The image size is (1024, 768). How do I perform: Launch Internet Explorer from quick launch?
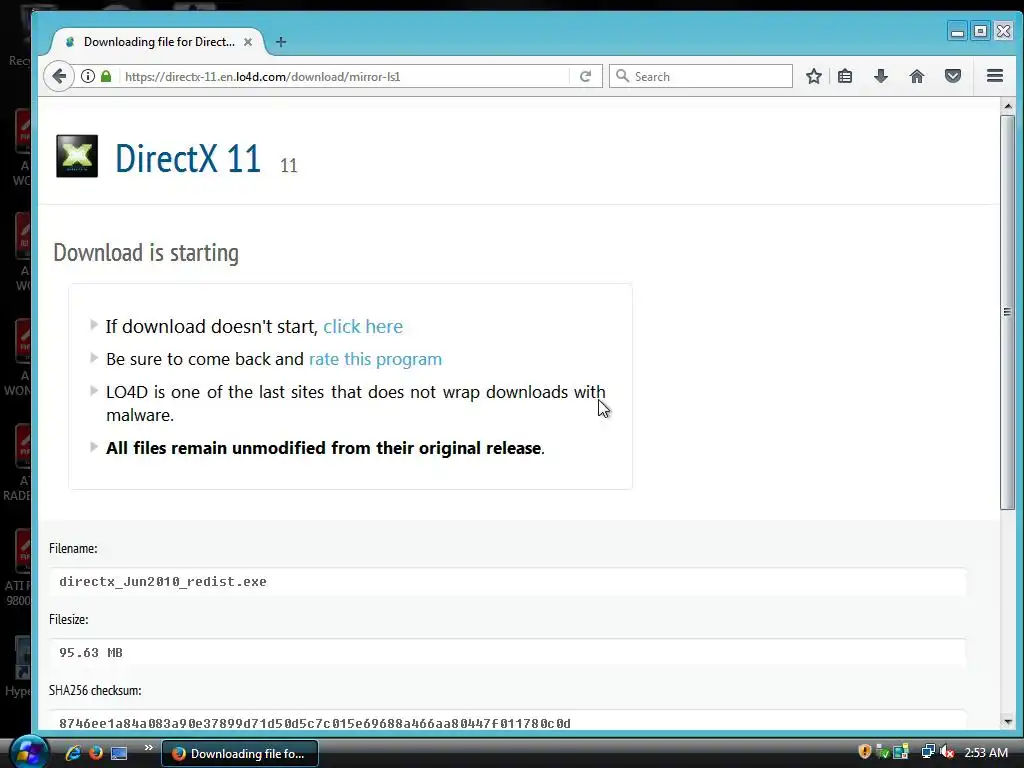coord(72,753)
